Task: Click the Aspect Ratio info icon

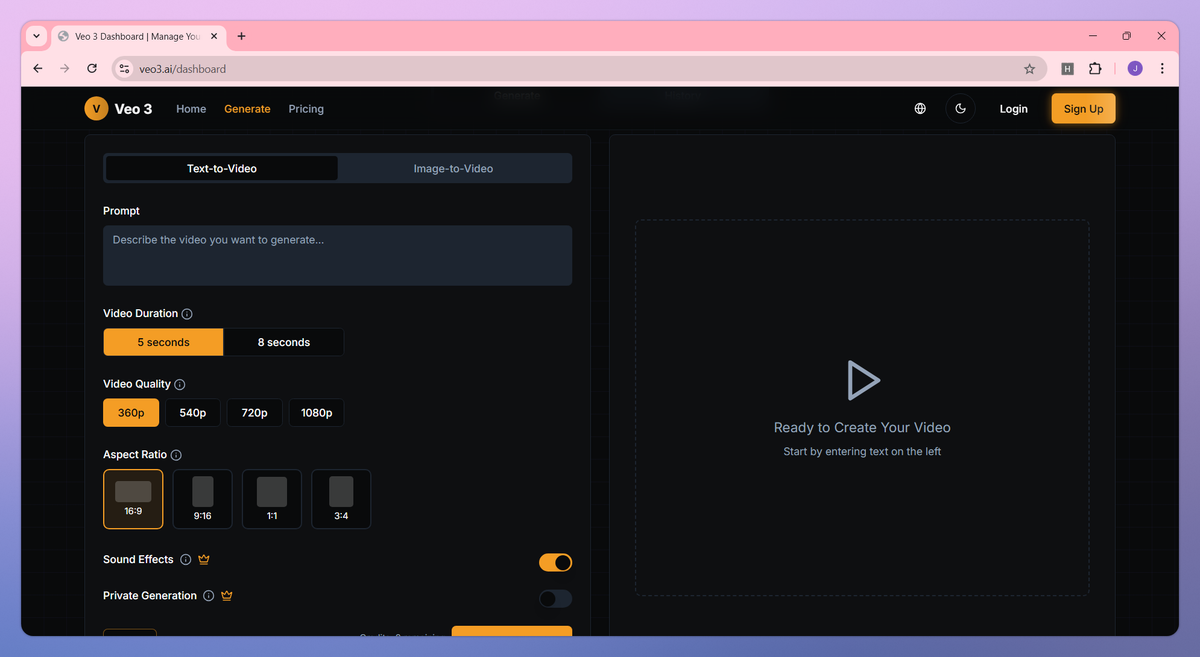Action: tap(176, 455)
